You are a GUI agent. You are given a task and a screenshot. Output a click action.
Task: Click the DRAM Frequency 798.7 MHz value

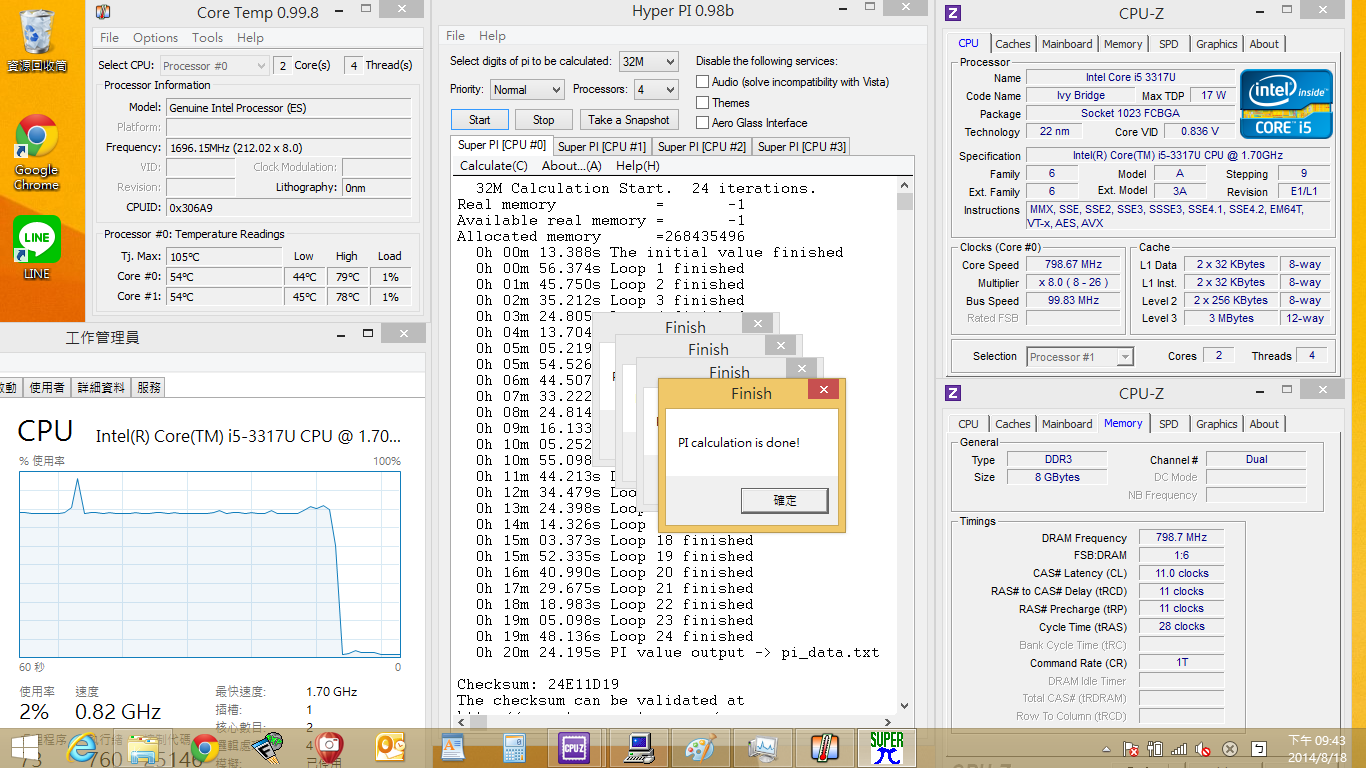click(1181, 538)
